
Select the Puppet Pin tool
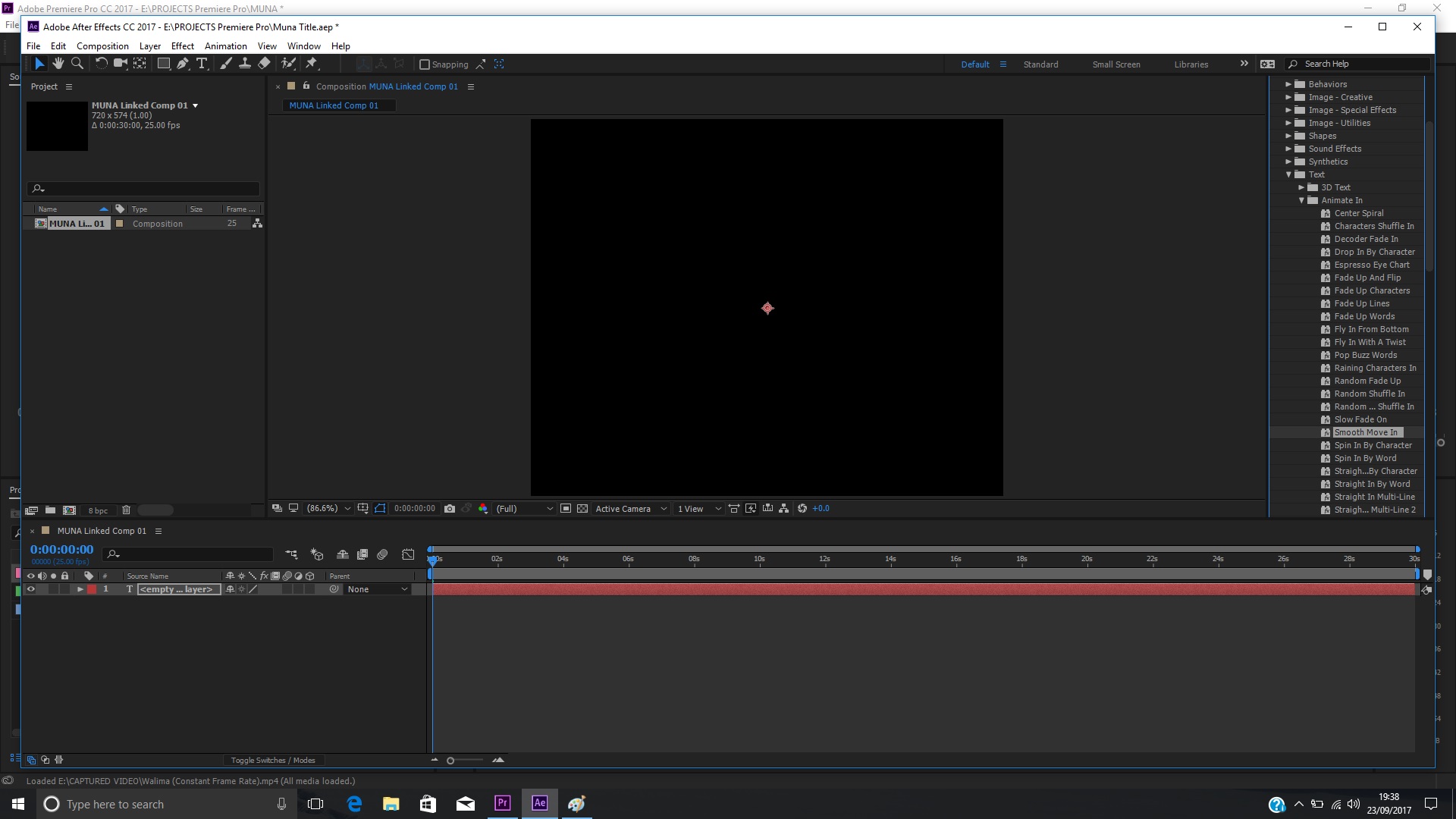click(312, 64)
